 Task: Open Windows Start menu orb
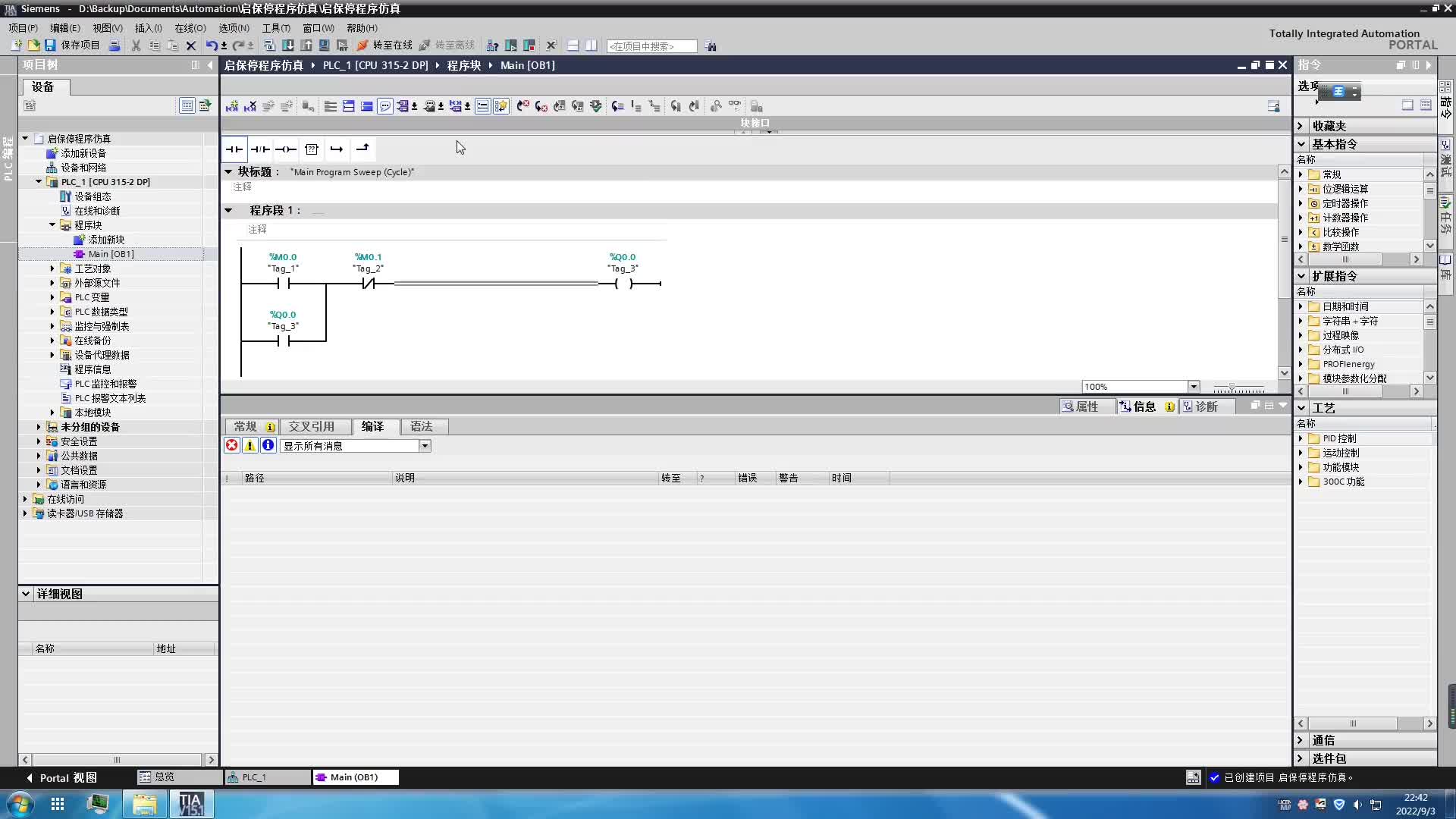(x=20, y=804)
